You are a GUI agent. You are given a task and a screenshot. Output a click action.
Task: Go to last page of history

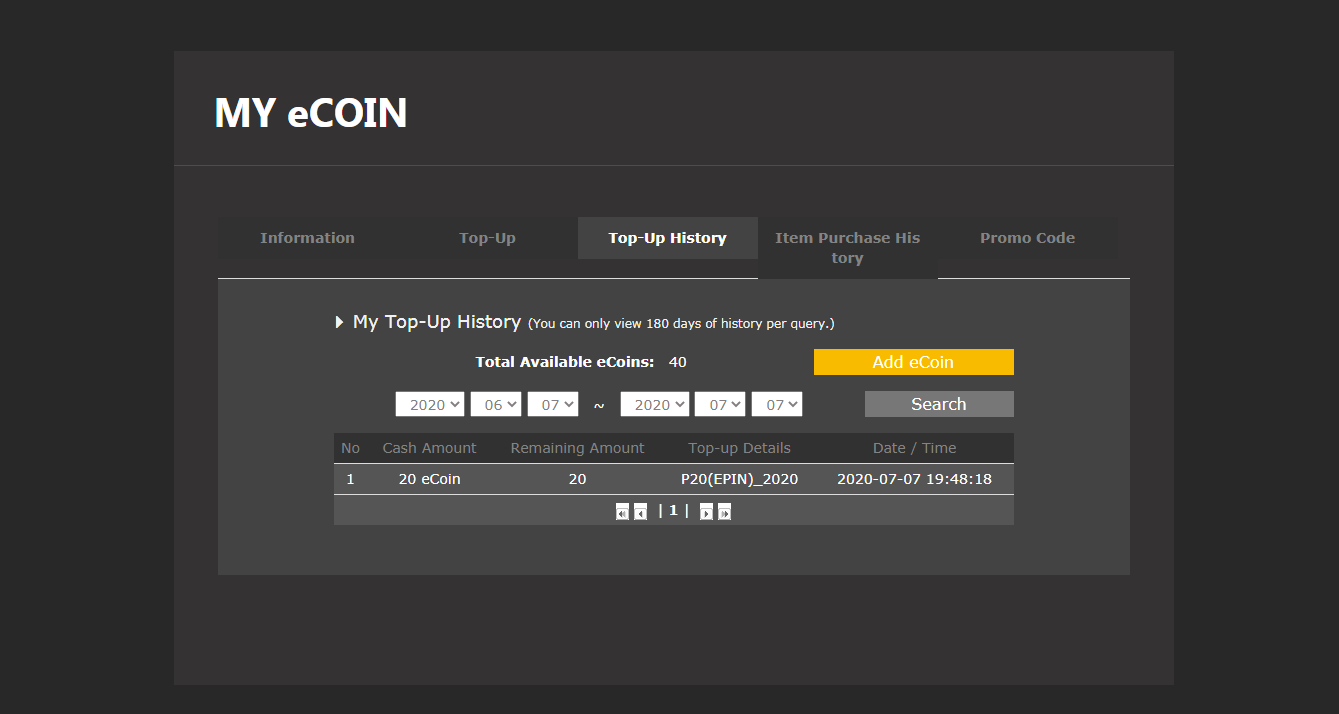724,512
